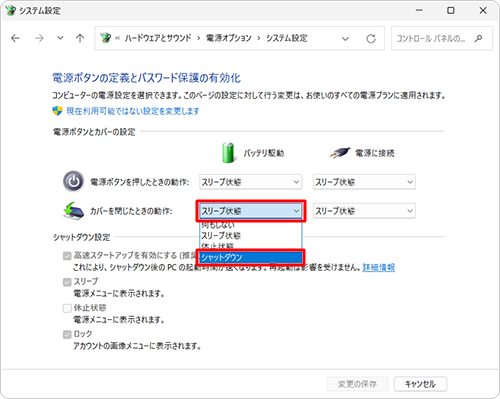Click 変更の保存 button

click(x=357, y=384)
